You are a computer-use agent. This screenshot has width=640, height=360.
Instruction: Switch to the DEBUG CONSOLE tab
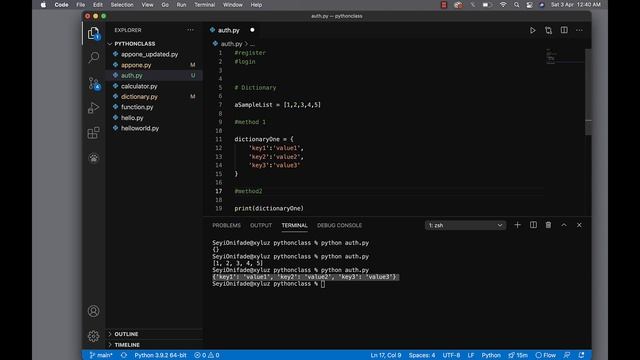[x=339, y=225]
